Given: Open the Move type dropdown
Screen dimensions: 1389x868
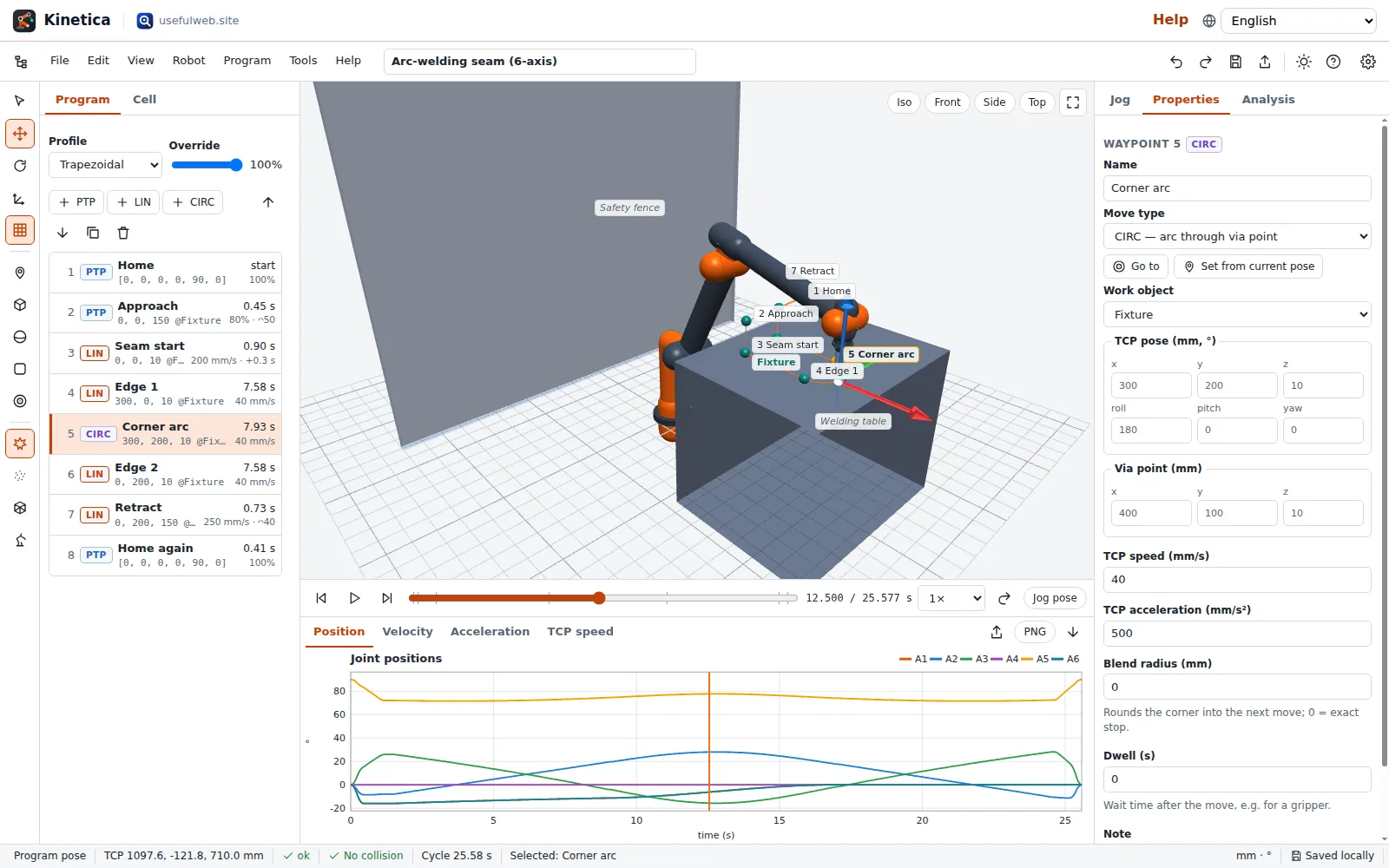Looking at the screenshot, I should click(x=1237, y=236).
